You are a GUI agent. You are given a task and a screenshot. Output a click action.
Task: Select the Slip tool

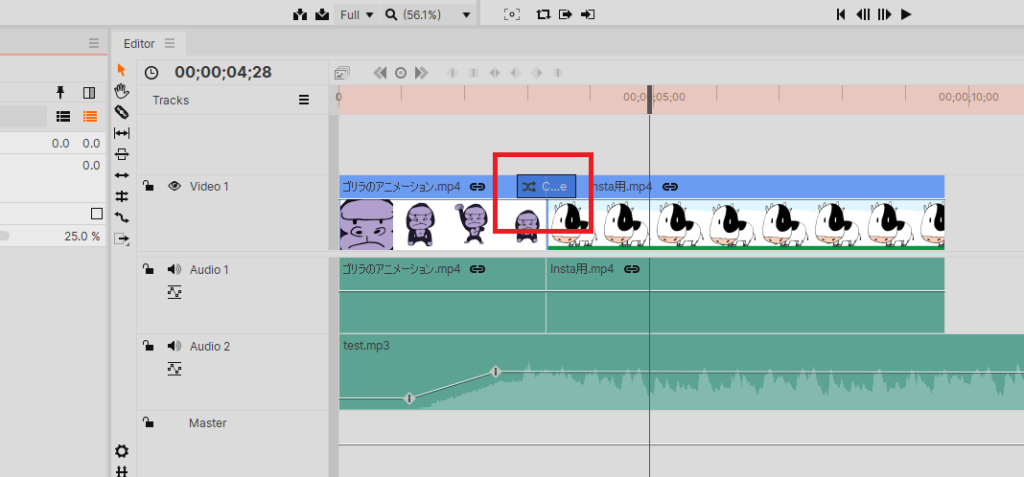(x=121, y=133)
